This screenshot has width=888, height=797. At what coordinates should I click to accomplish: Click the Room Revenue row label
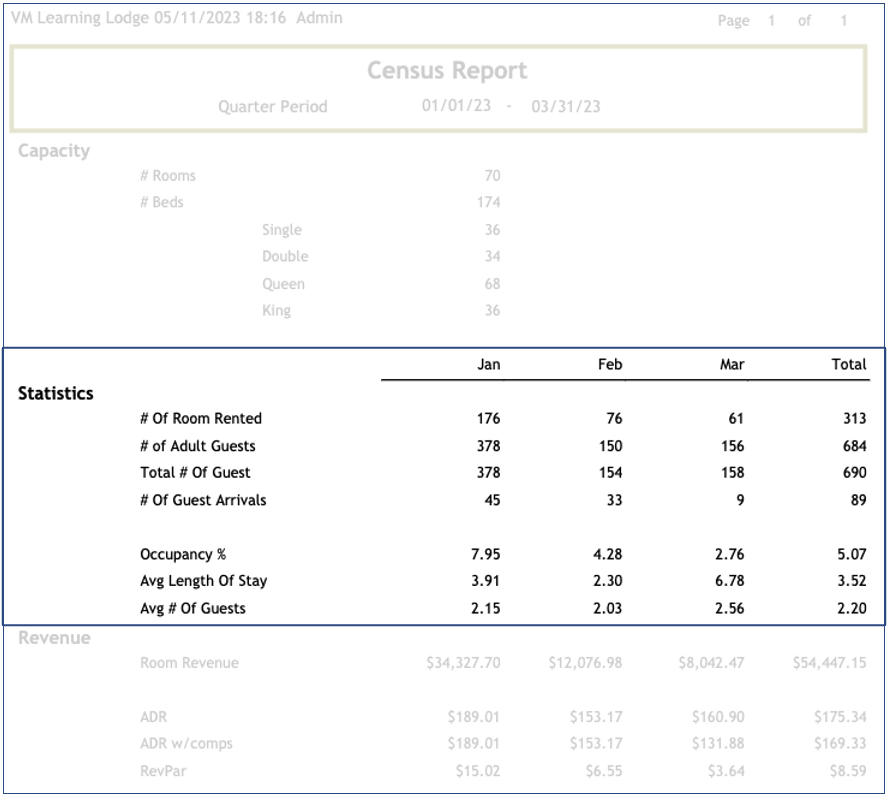tap(189, 663)
